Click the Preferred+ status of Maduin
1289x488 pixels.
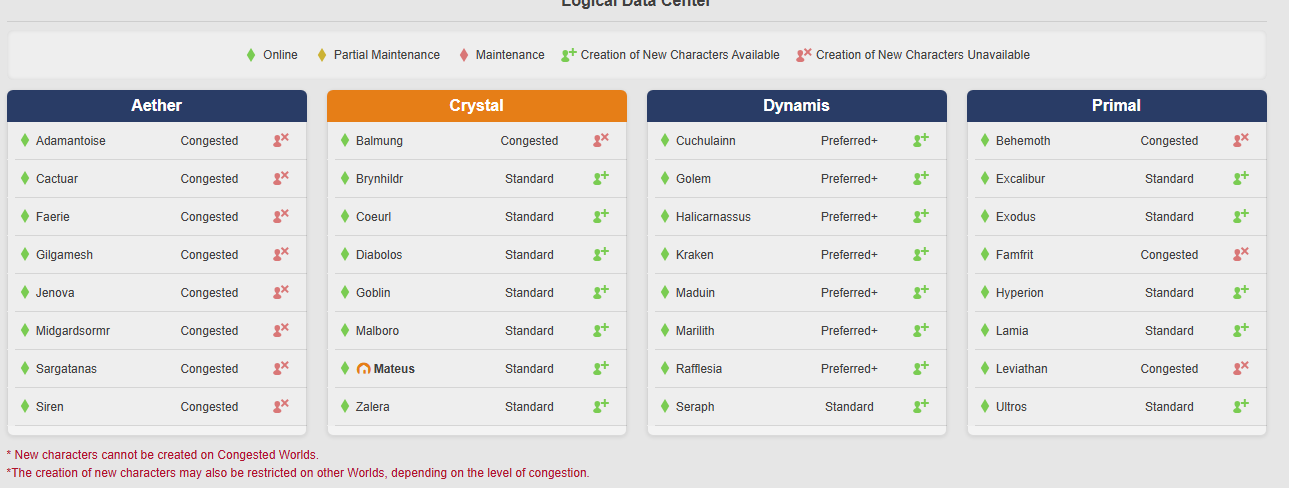click(849, 293)
